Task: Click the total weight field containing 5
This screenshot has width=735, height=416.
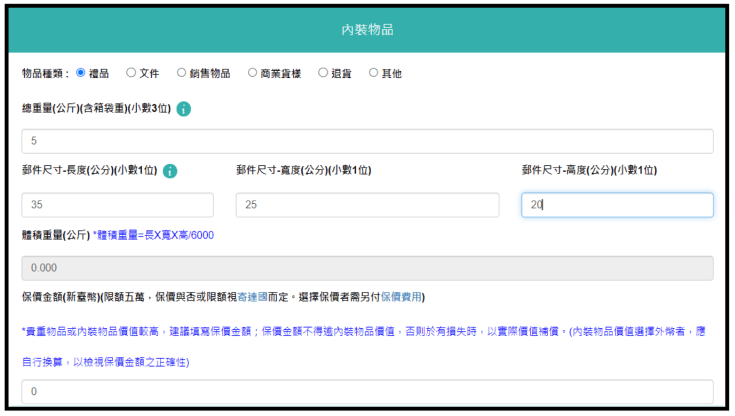Action: click(367, 141)
